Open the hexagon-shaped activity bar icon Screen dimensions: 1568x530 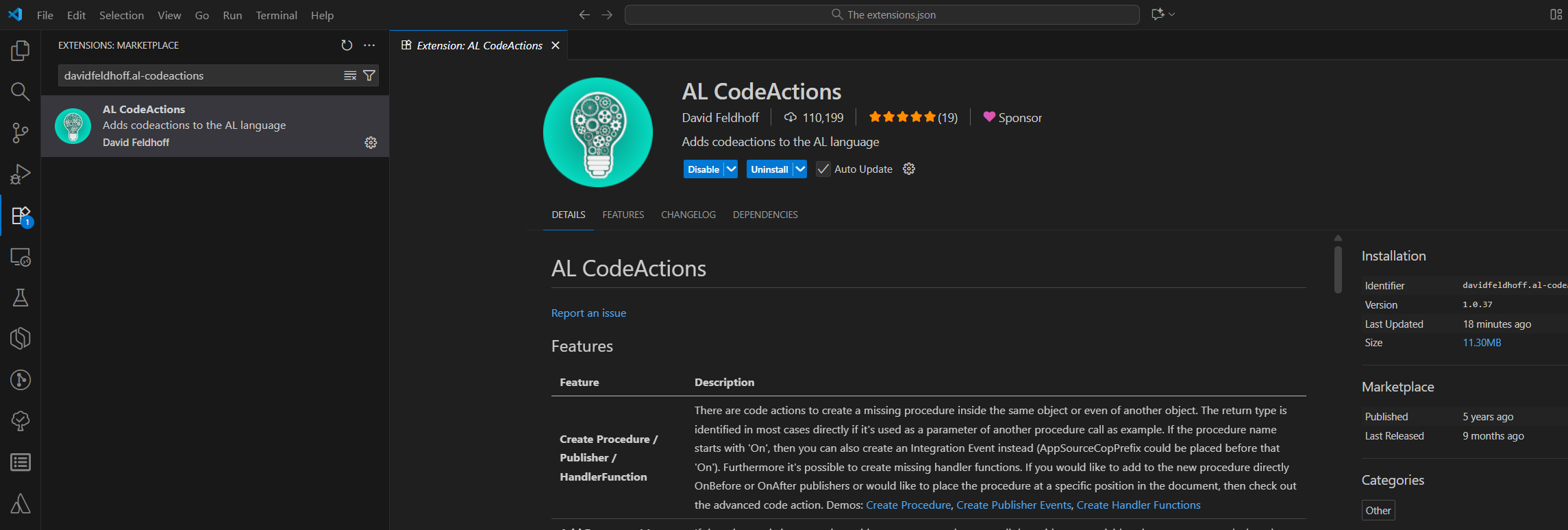(x=21, y=339)
